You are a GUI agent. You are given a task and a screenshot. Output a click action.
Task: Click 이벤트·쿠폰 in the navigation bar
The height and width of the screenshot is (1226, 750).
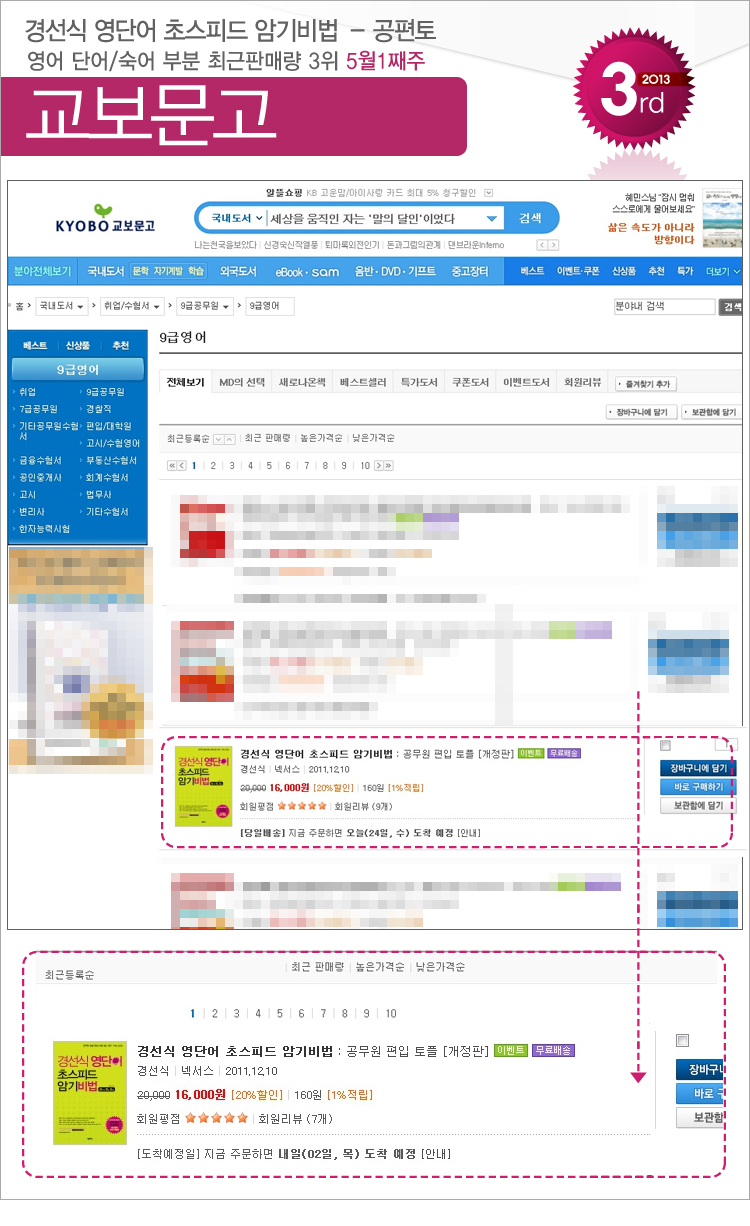pos(578,271)
